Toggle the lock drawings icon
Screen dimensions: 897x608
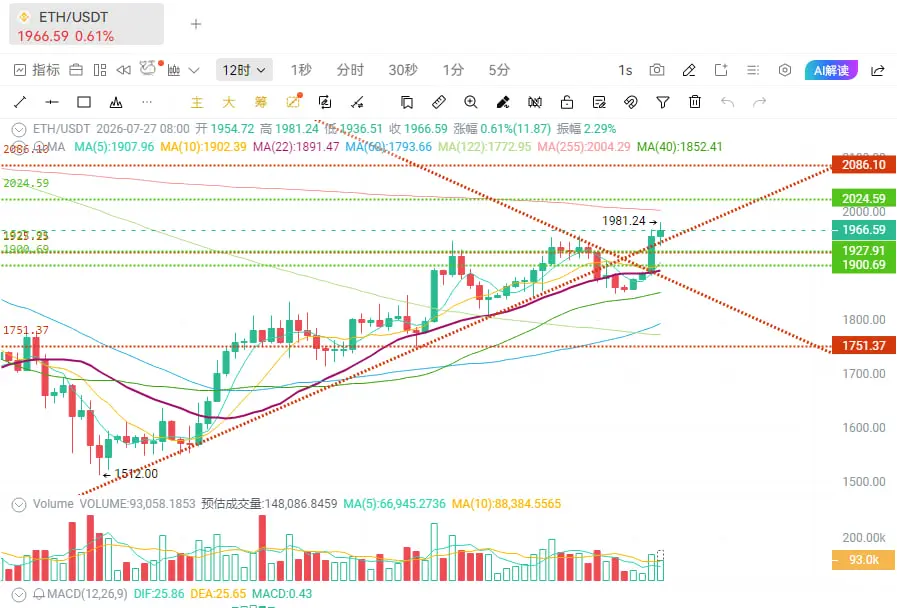coord(566,102)
